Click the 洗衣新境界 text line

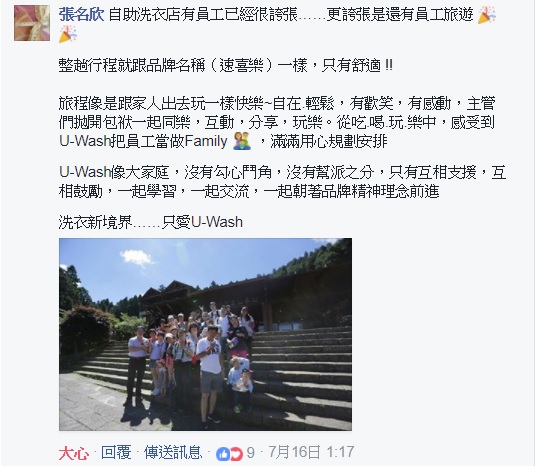coord(150,222)
